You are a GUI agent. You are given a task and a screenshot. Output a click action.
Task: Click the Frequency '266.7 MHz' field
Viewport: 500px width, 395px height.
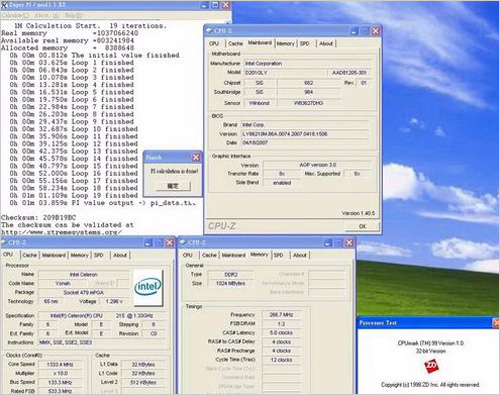[x=281, y=315]
